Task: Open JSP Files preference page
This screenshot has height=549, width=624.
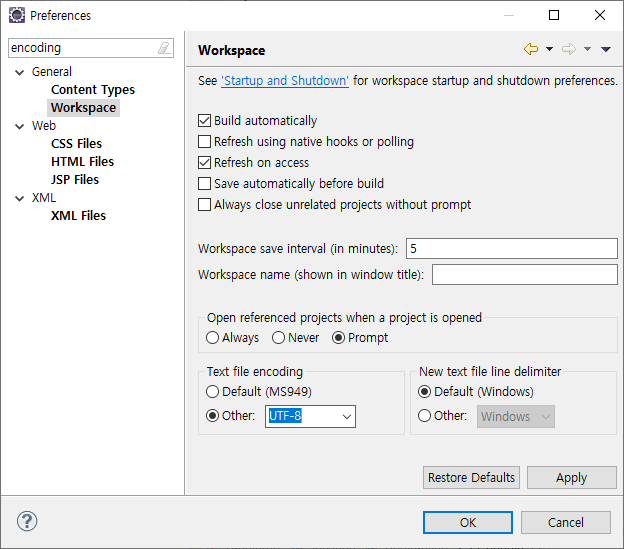Action: pyautogui.click(x=75, y=179)
